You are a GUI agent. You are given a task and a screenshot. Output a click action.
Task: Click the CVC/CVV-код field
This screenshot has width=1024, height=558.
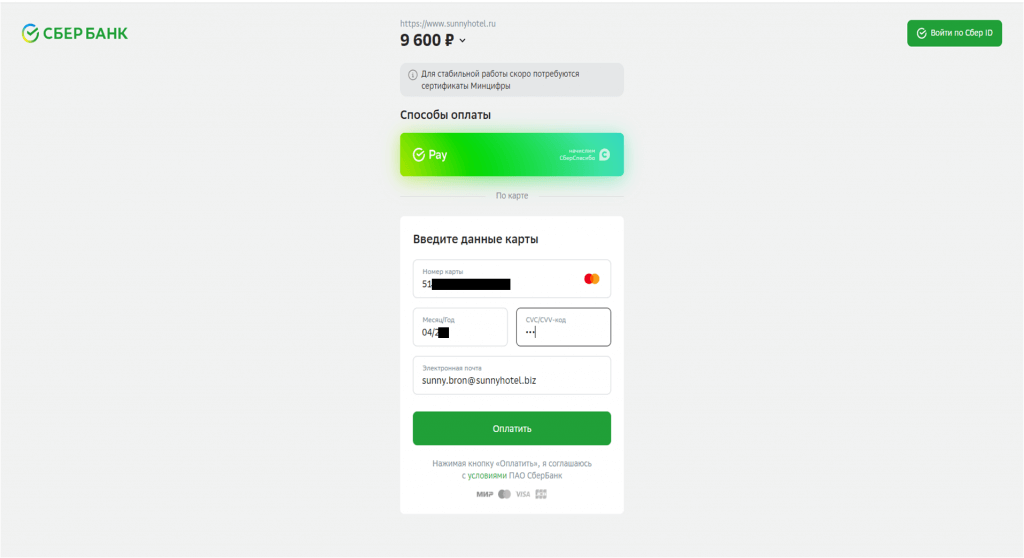point(563,327)
